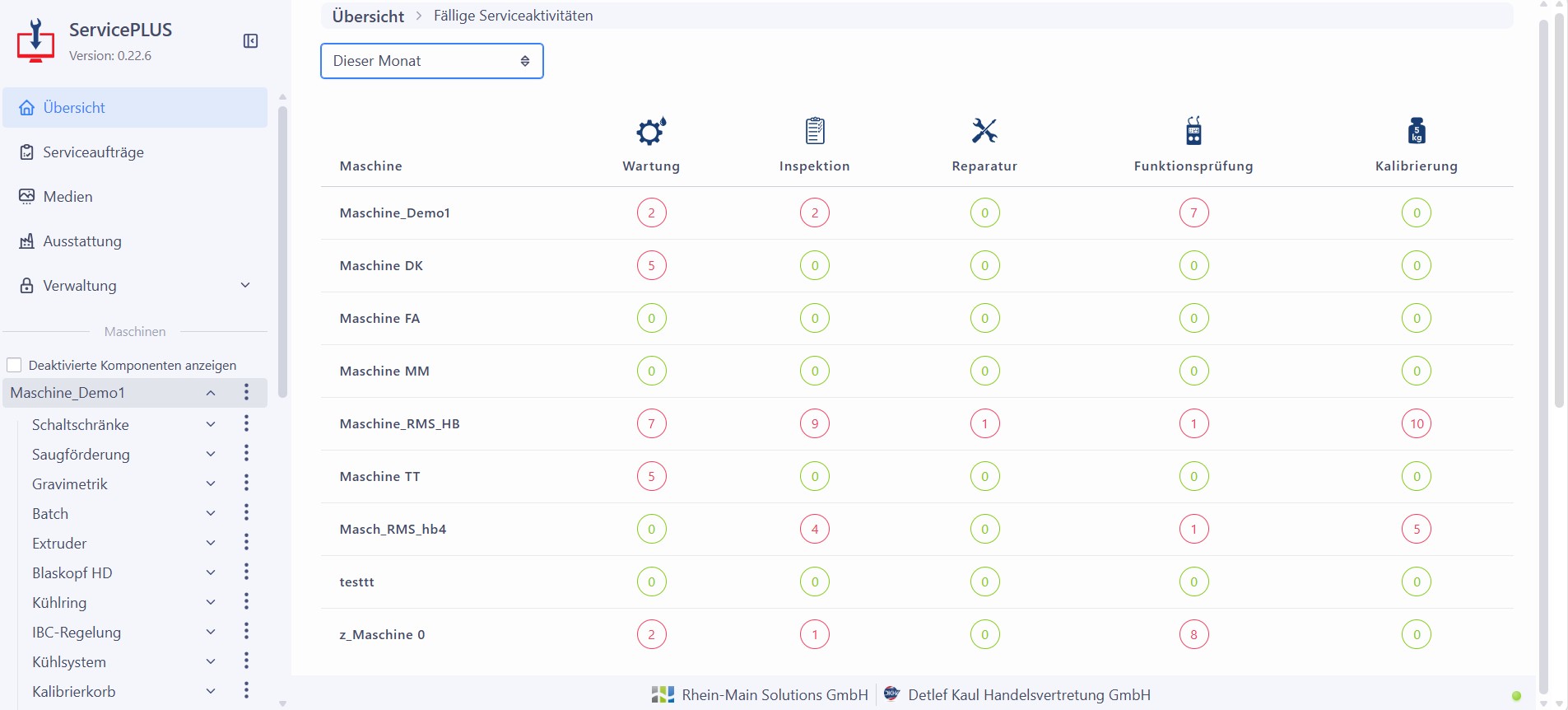Click the Reparatur tools icon

tap(984, 131)
